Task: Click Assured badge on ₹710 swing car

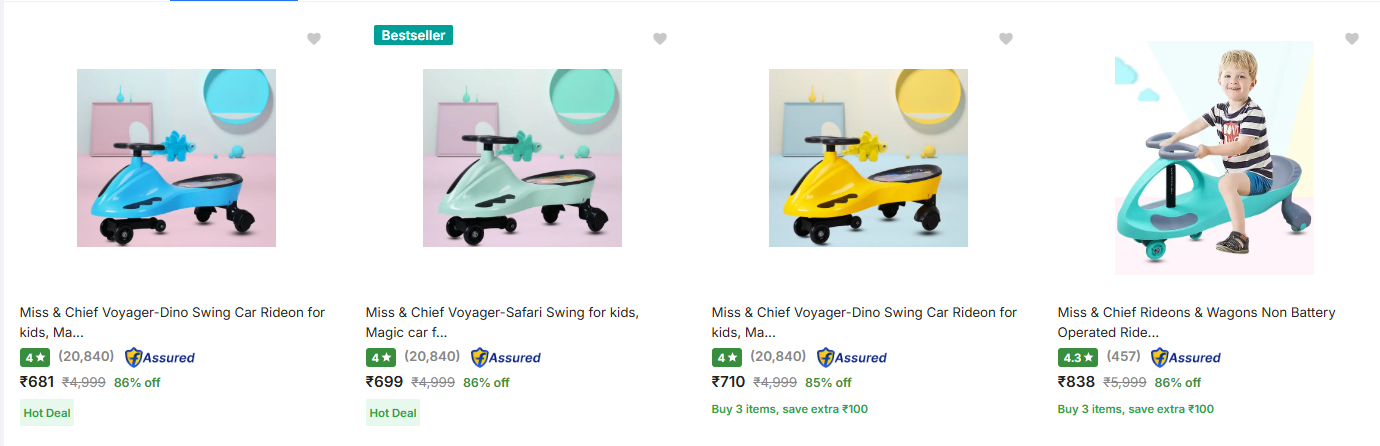Action: 852,357
